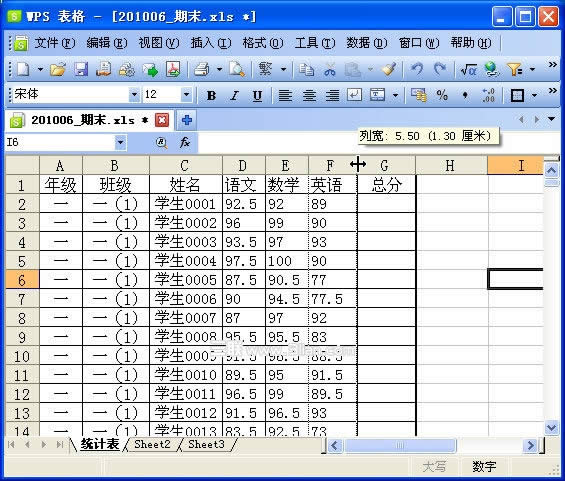565x481 pixels.
Task: Click the Format Painter brush icon
Action: click(x=389, y=69)
